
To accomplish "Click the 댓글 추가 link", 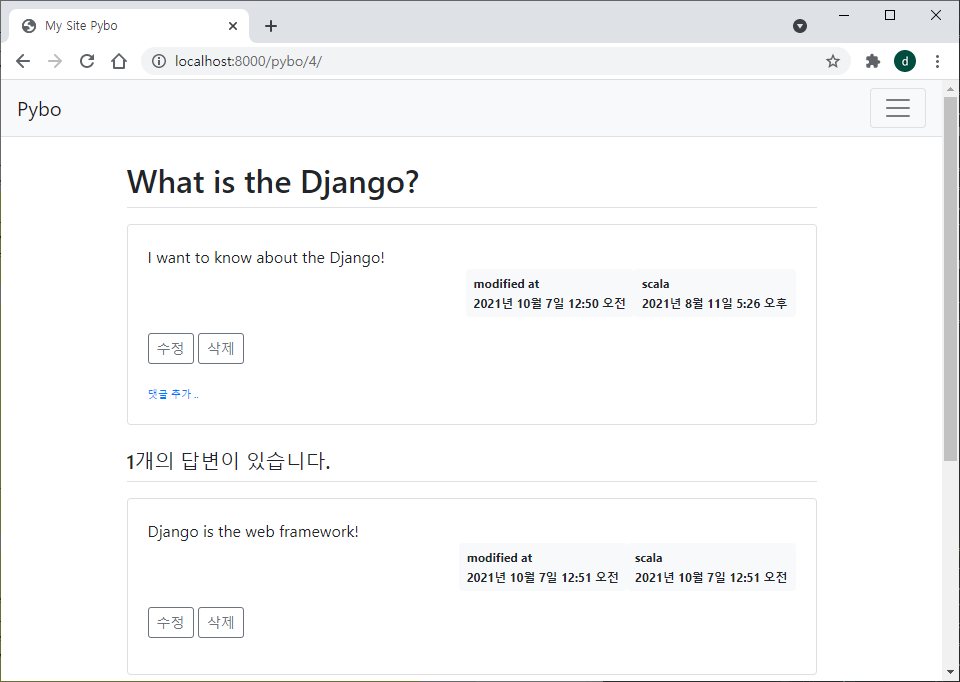I will tap(173, 394).
